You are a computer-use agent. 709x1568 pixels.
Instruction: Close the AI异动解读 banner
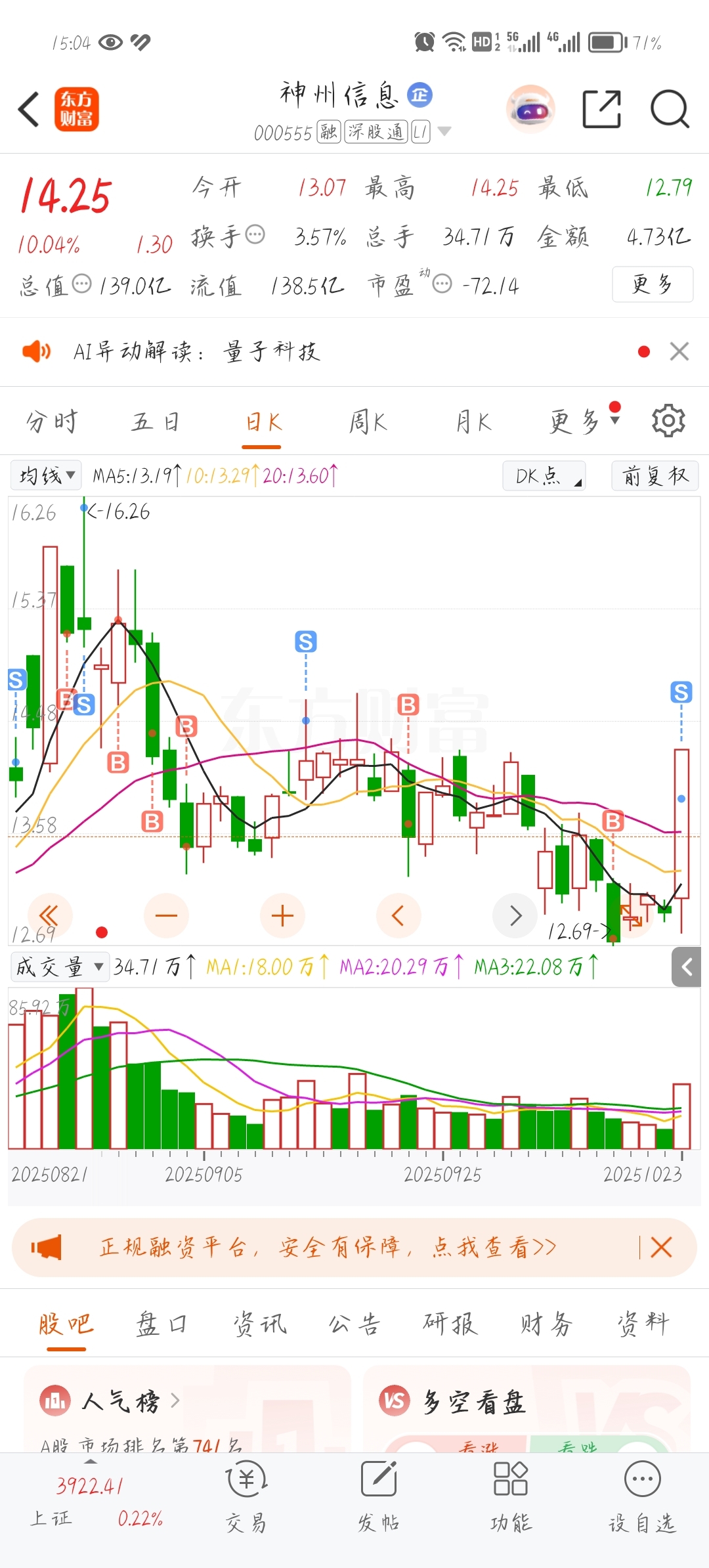[x=679, y=351]
